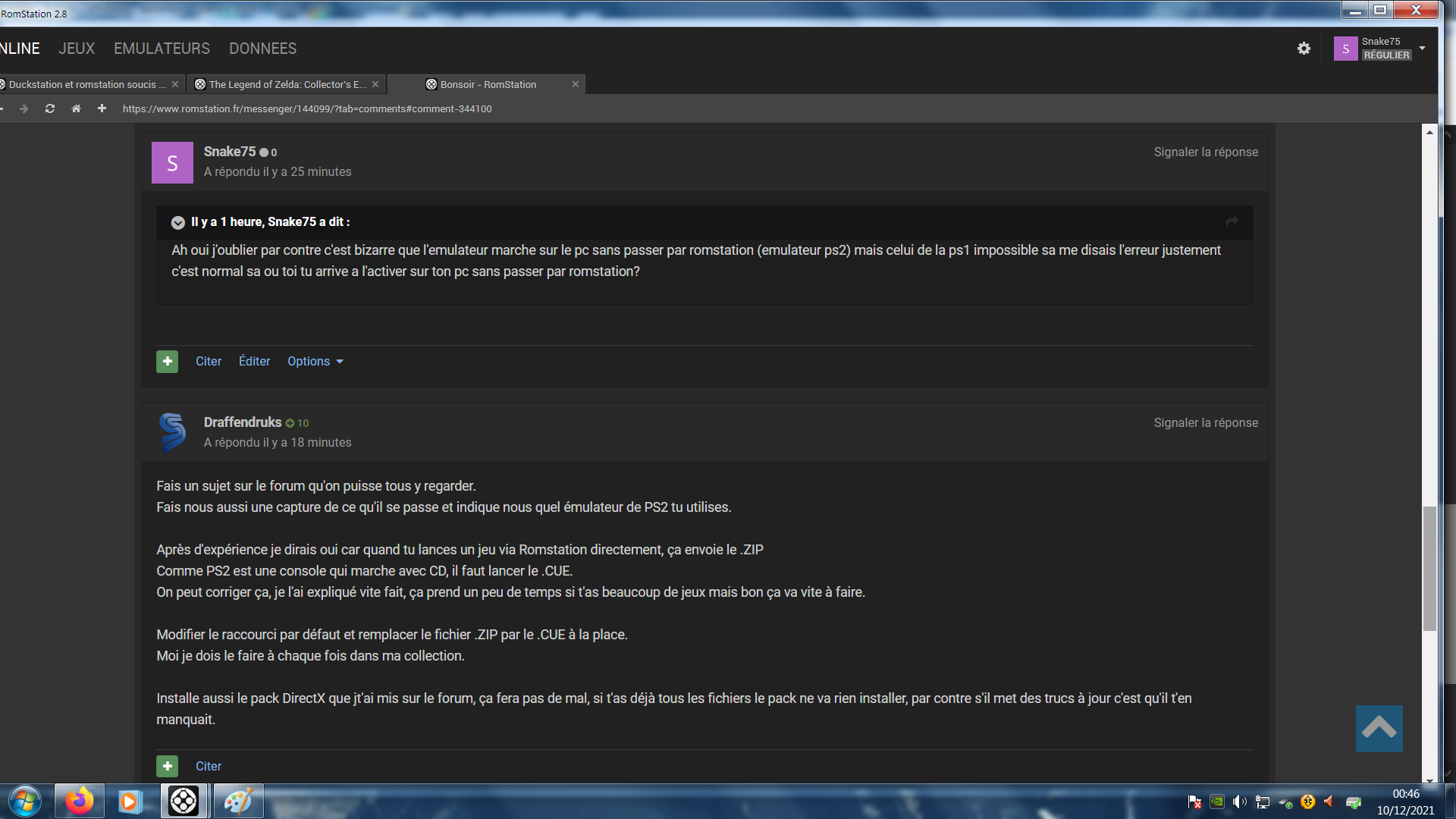Click Draffendruks' green reputation badge icon
The image size is (1456, 819).
[x=290, y=423]
